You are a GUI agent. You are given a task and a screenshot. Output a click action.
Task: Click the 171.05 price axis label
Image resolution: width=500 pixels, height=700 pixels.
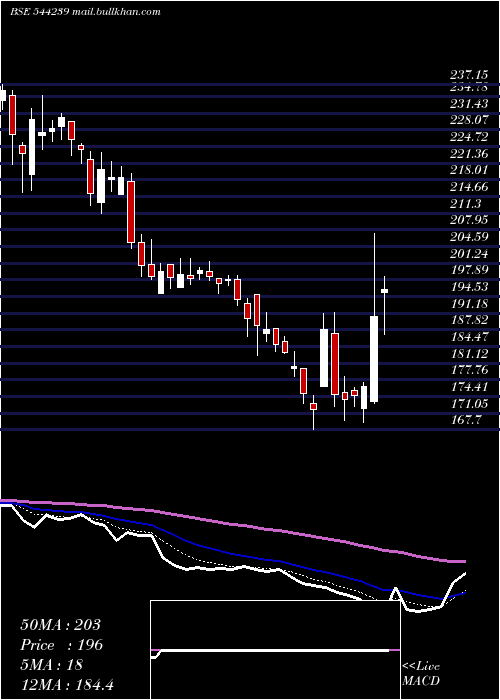[x=469, y=404]
